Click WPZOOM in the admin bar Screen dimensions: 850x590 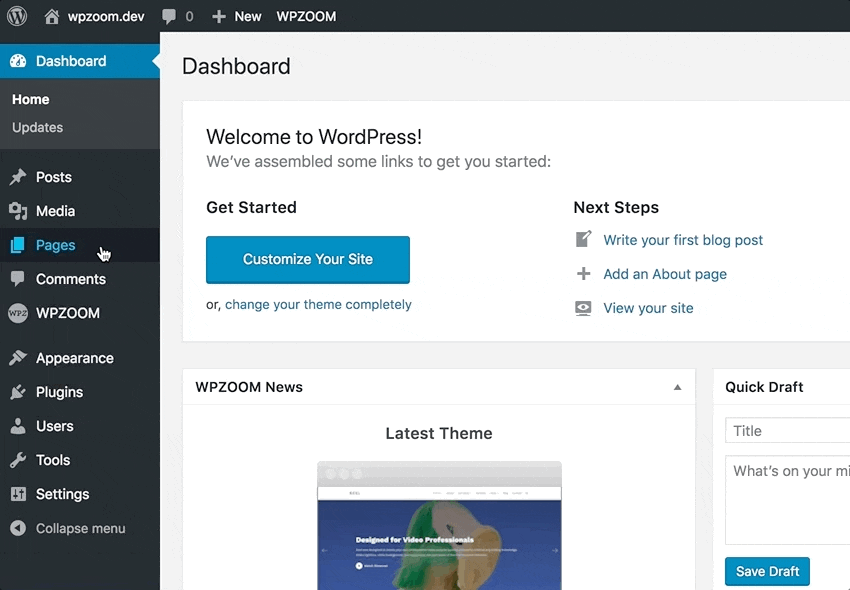[x=306, y=16]
